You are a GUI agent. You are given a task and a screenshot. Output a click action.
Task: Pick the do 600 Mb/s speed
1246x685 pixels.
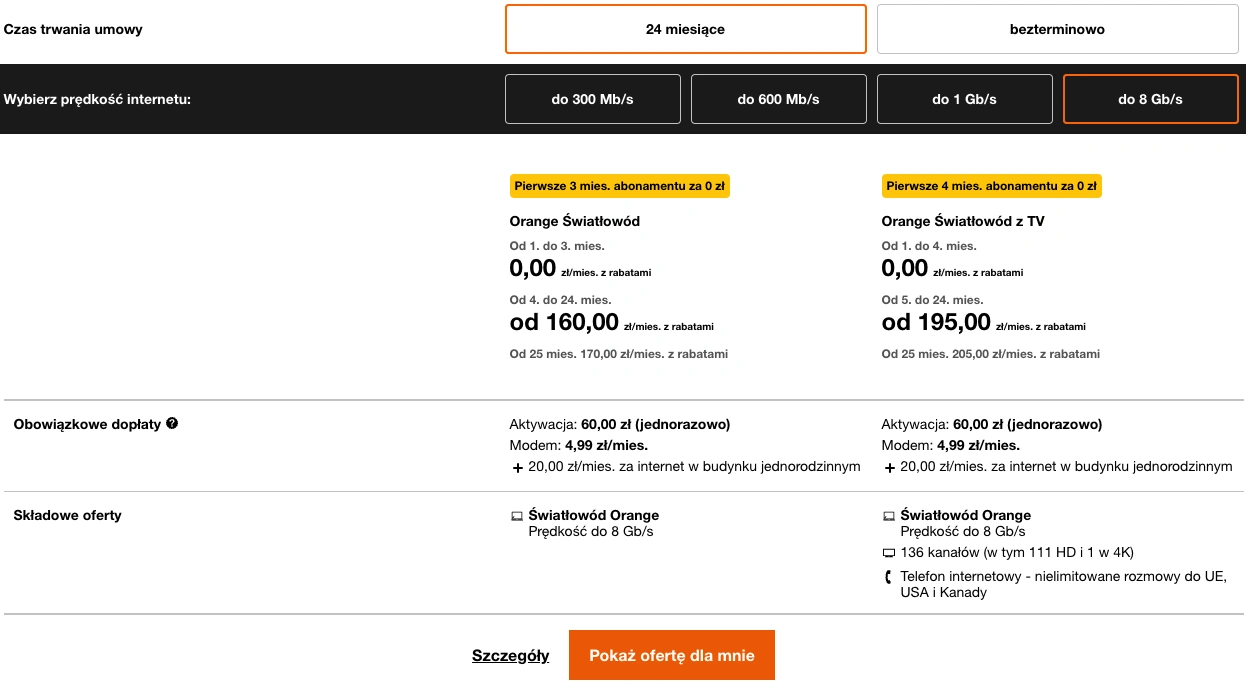779,99
